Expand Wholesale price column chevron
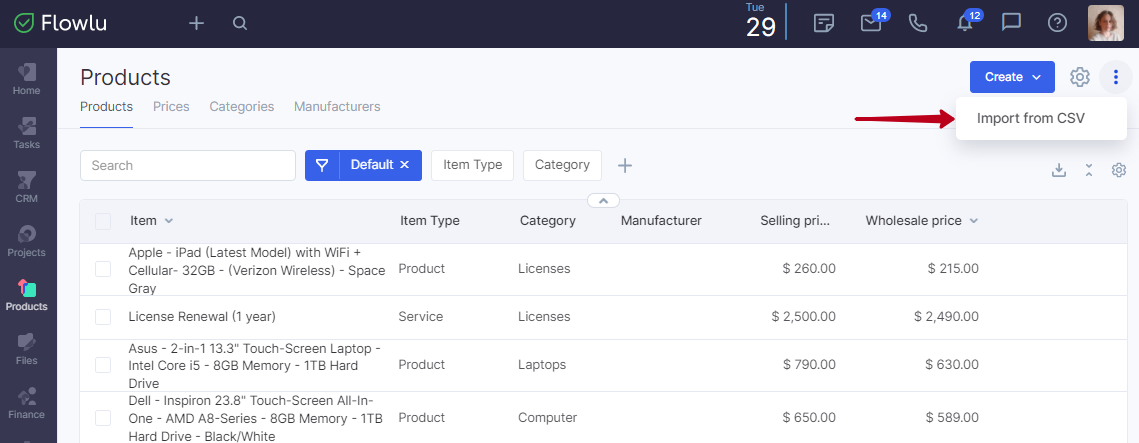The height and width of the screenshot is (443, 1139). 973,221
